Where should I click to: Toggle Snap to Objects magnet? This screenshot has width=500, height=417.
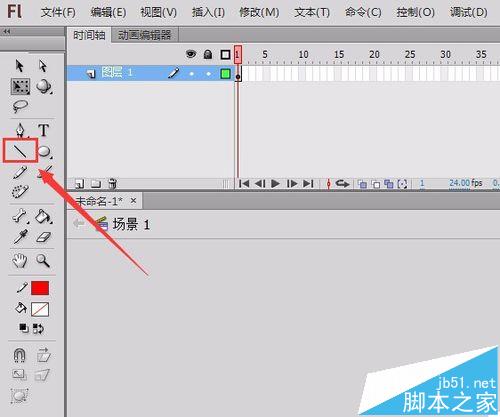19,355
